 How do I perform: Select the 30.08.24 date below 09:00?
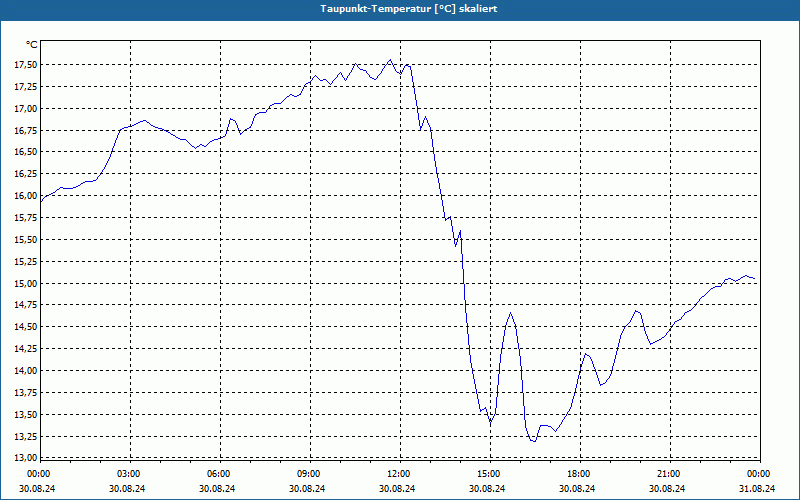point(307,489)
